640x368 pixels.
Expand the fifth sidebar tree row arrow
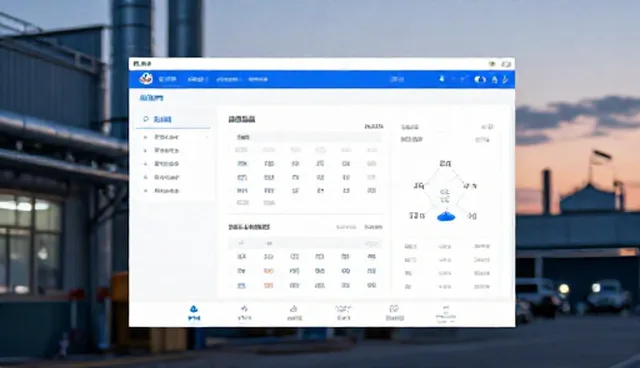click(x=145, y=191)
